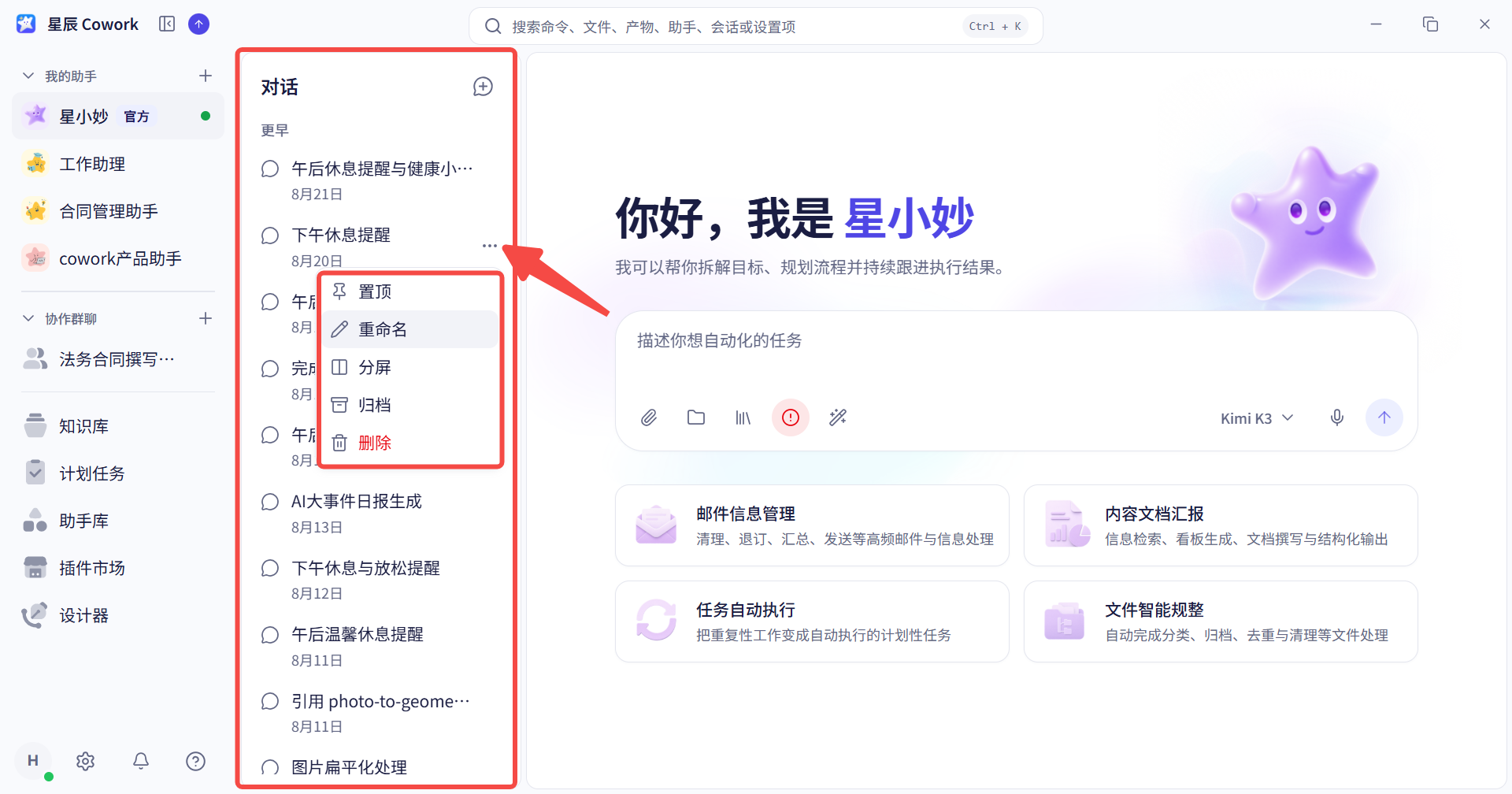Choose 删除 from the context menu
The width and height of the screenshot is (1512, 794).
click(x=409, y=443)
